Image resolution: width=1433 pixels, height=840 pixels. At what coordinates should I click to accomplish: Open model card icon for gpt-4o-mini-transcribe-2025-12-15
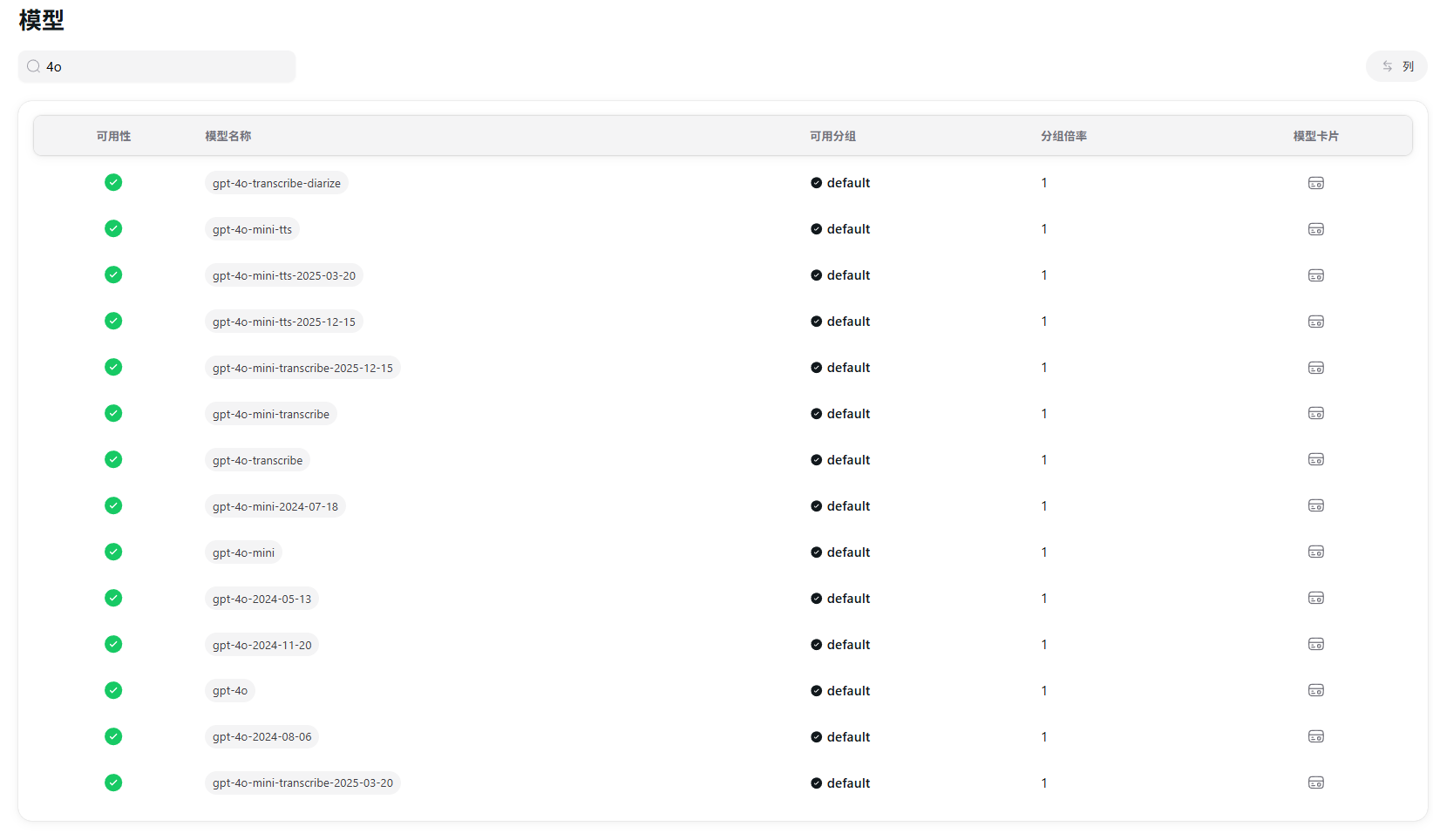(x=1316, y=368)
